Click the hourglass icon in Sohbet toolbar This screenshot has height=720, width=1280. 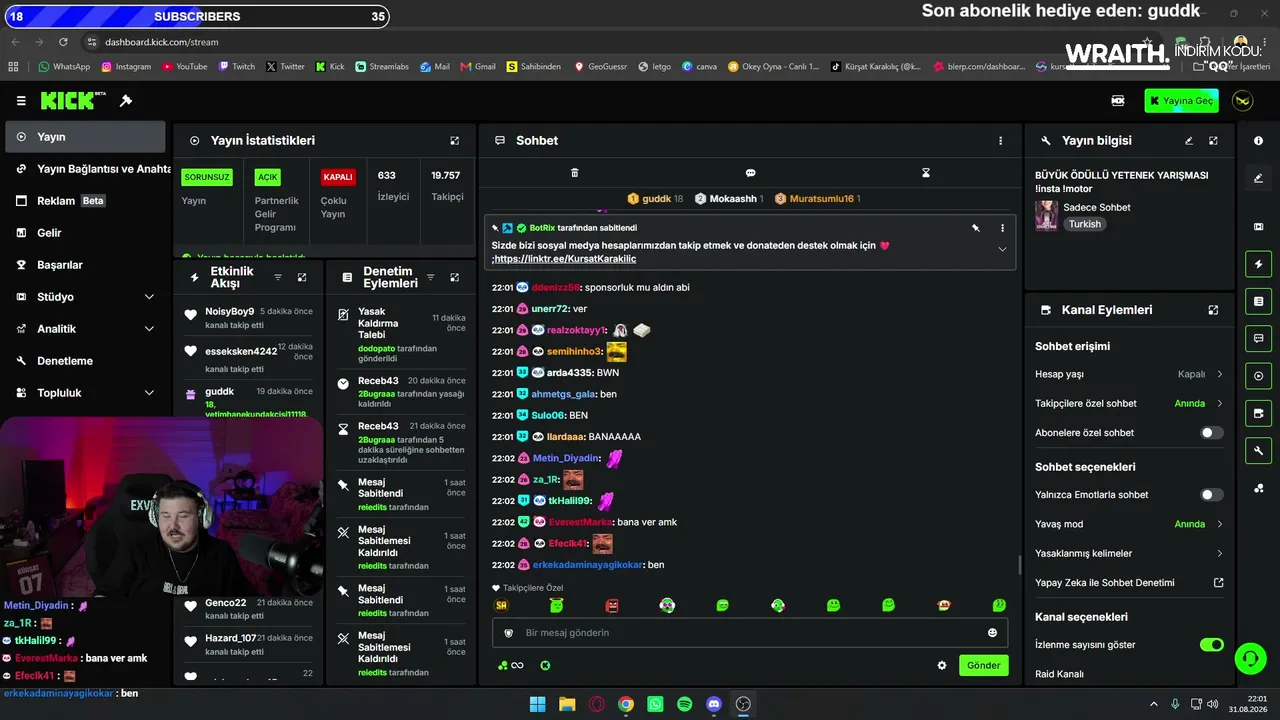[x=926, y=173]
